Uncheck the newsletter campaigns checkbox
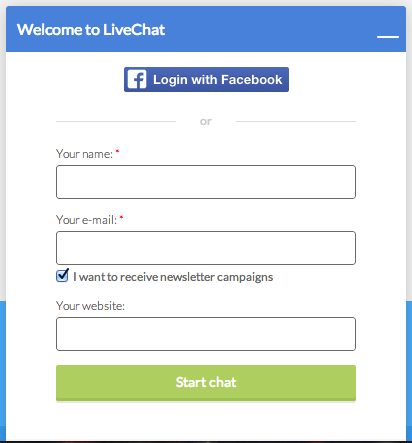This screenshot has height=443, width=412. (62, 276)
